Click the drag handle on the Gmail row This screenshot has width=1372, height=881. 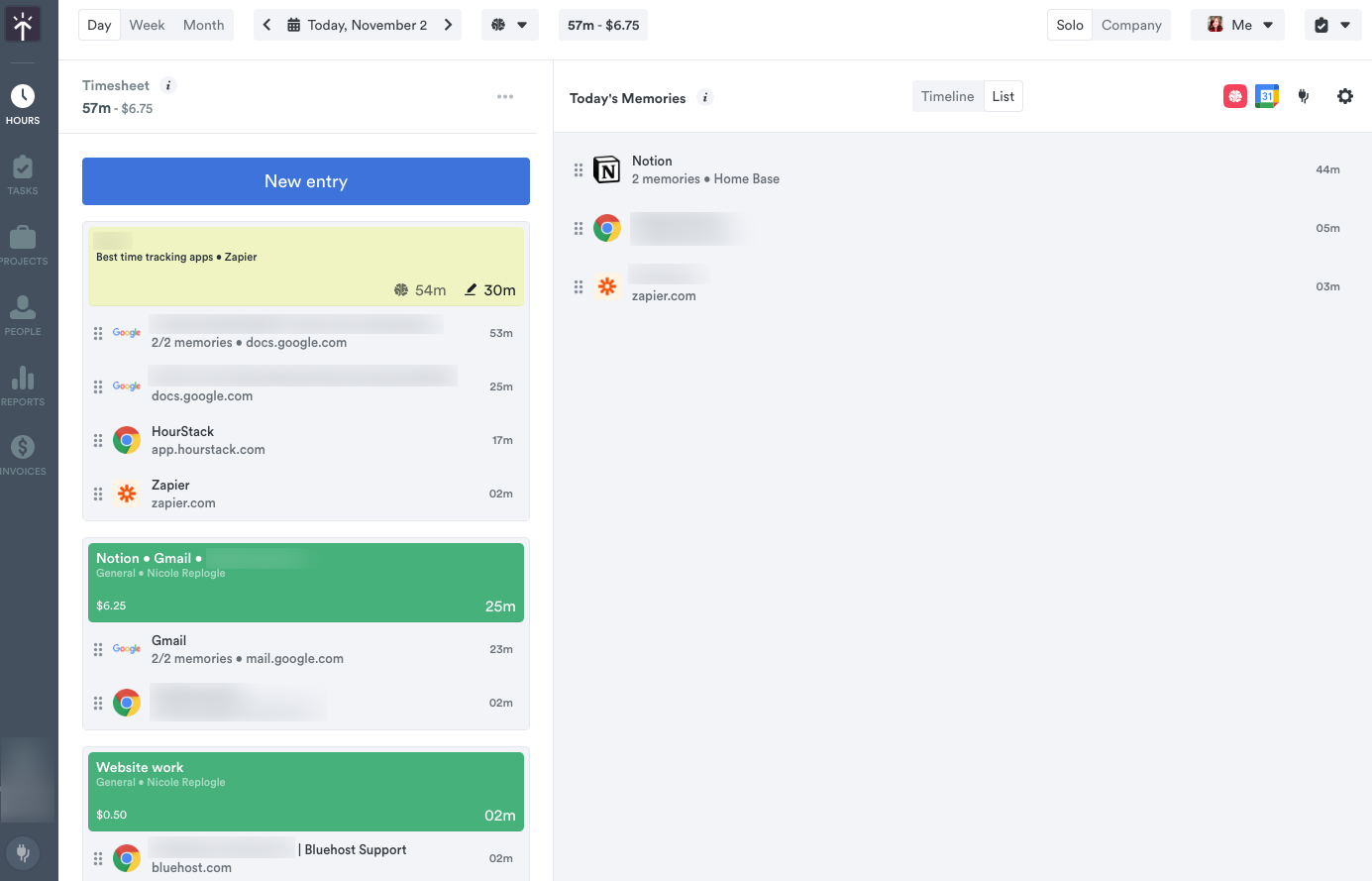98,649
